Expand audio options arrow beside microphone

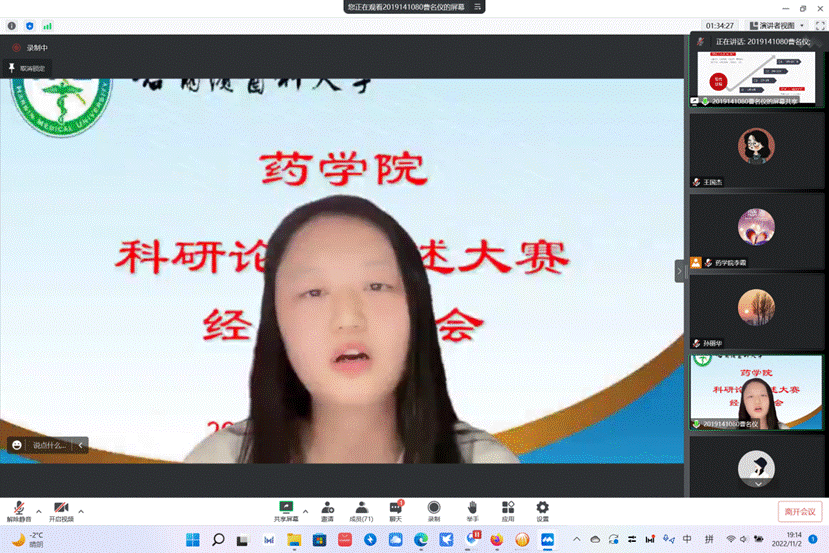coord(38,511)
